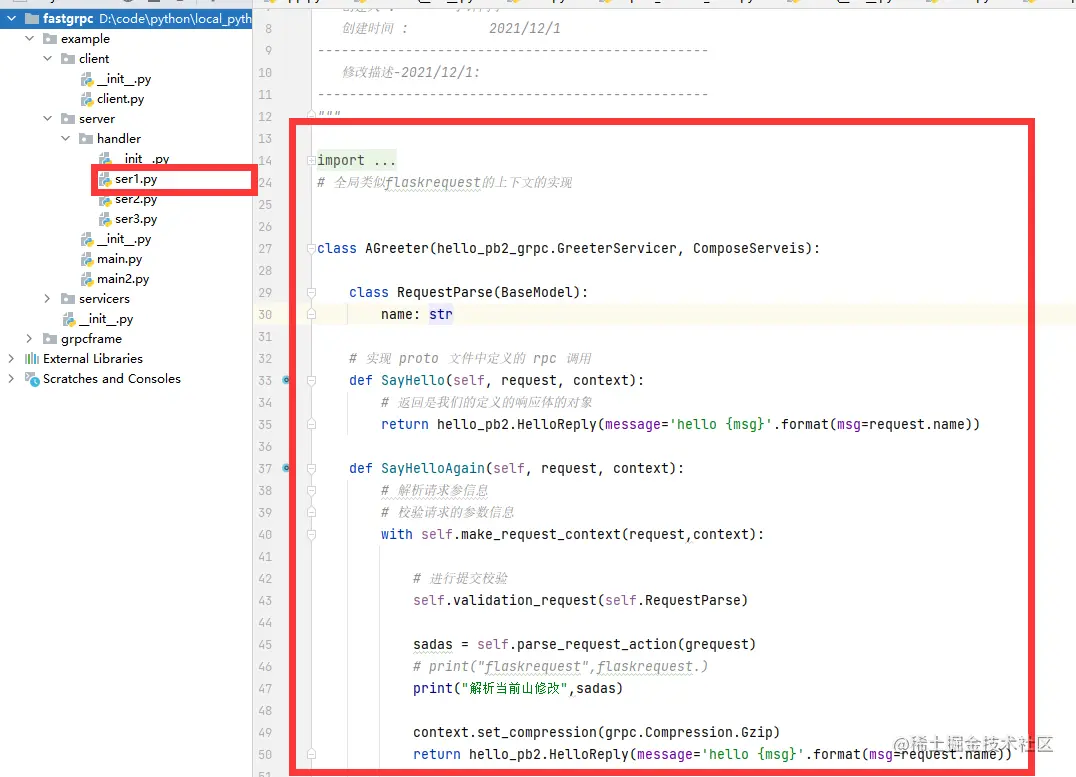This screenshot has width=1076, height=777.
Task: Click the 'AGreeter' class name
Action: click(x=397, y=248)
